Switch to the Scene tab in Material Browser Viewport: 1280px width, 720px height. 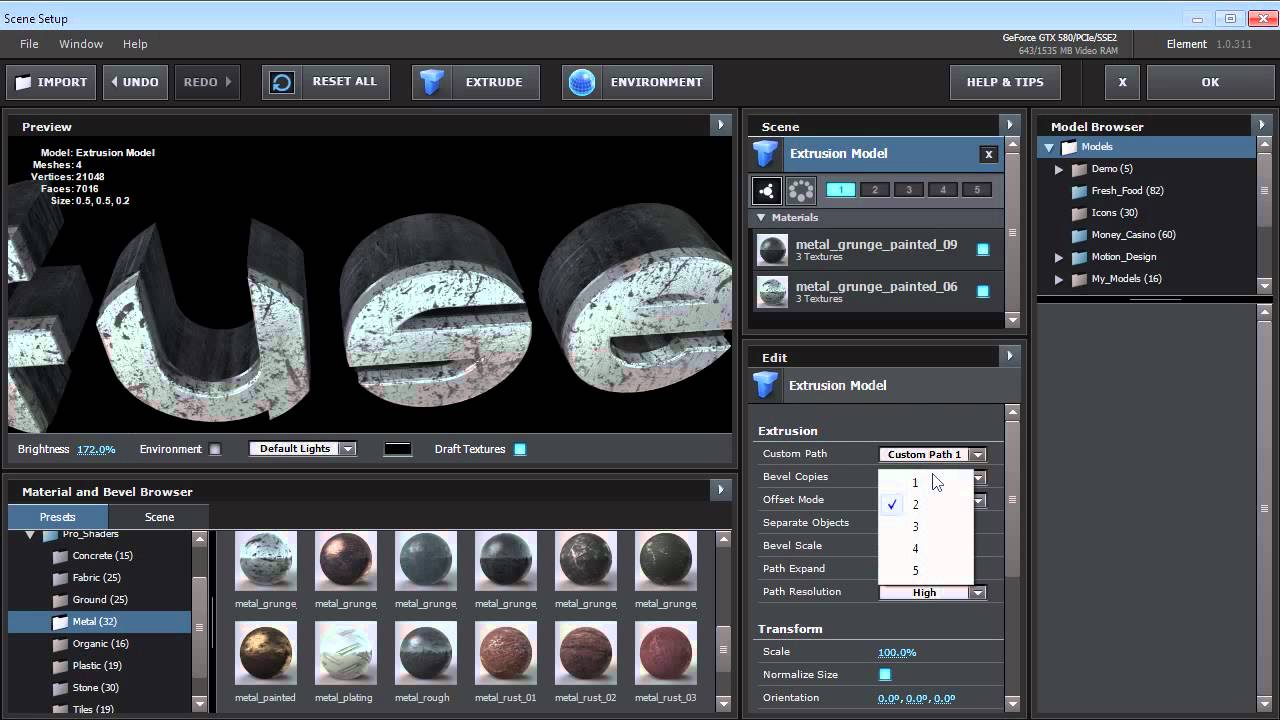click(x=159, y=517)
